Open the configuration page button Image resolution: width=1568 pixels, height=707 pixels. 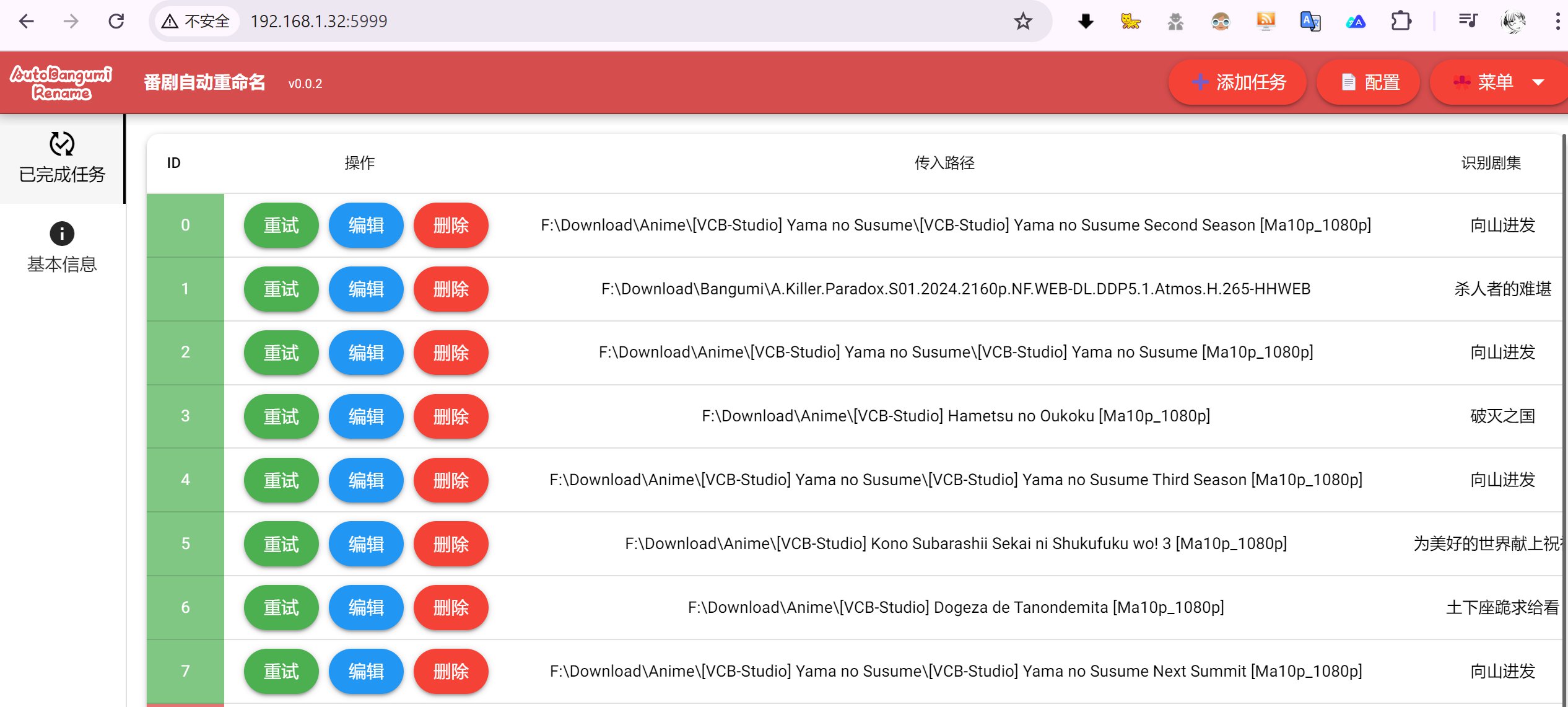pyautogui.click(x=1369, y=82)
